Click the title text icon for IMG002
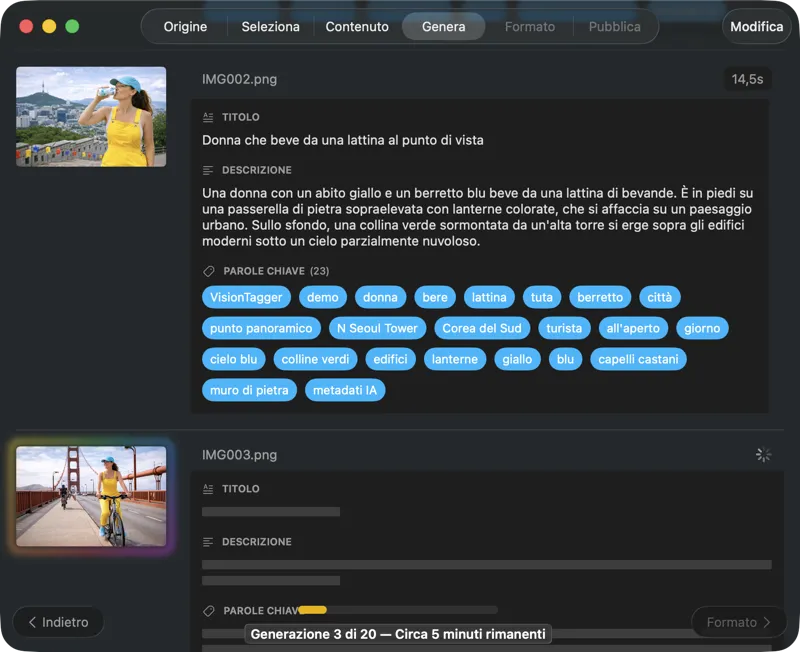 tap(208, 117)
